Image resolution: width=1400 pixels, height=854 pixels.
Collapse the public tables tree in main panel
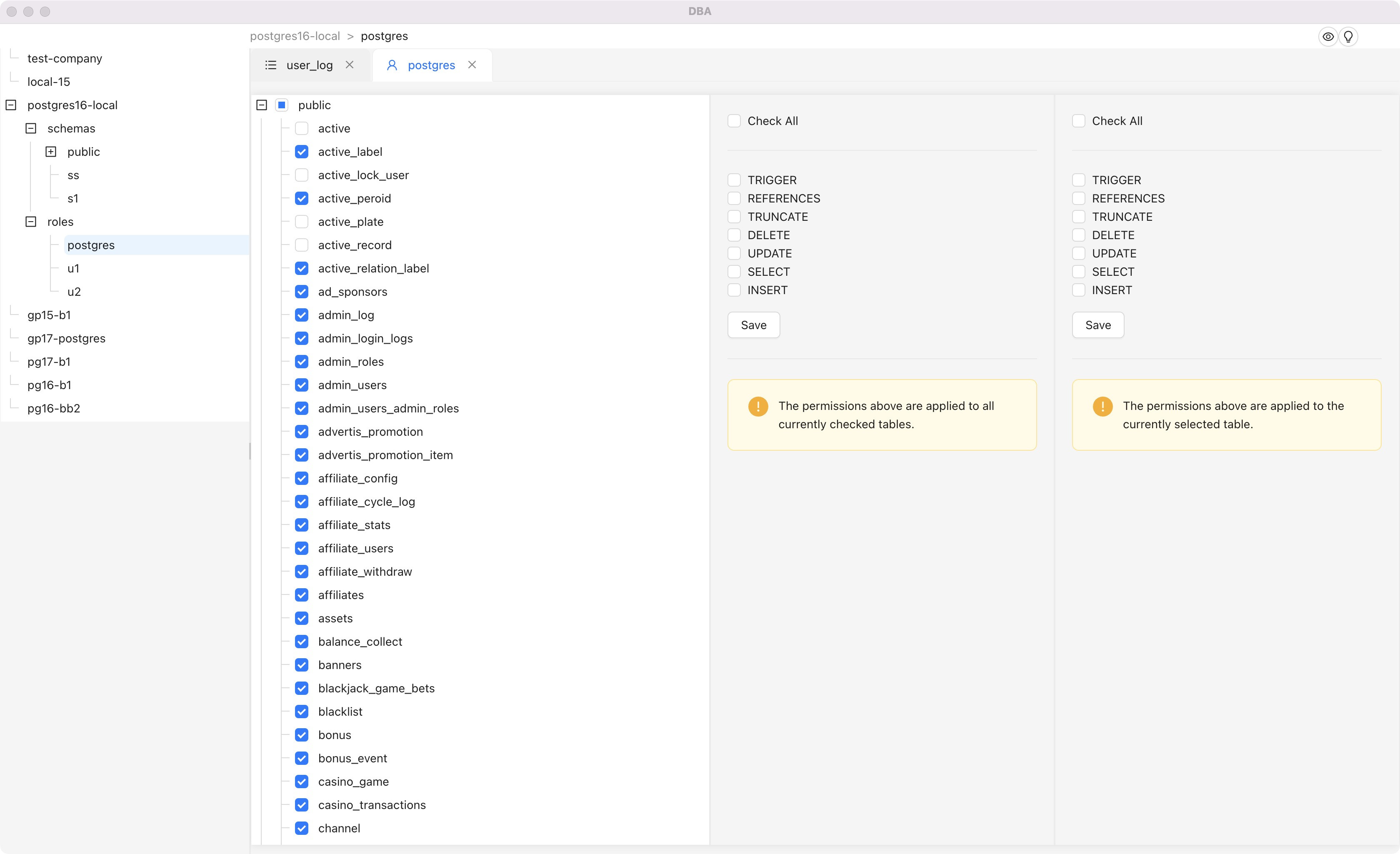pyautogui.click(x=261, y=105)
